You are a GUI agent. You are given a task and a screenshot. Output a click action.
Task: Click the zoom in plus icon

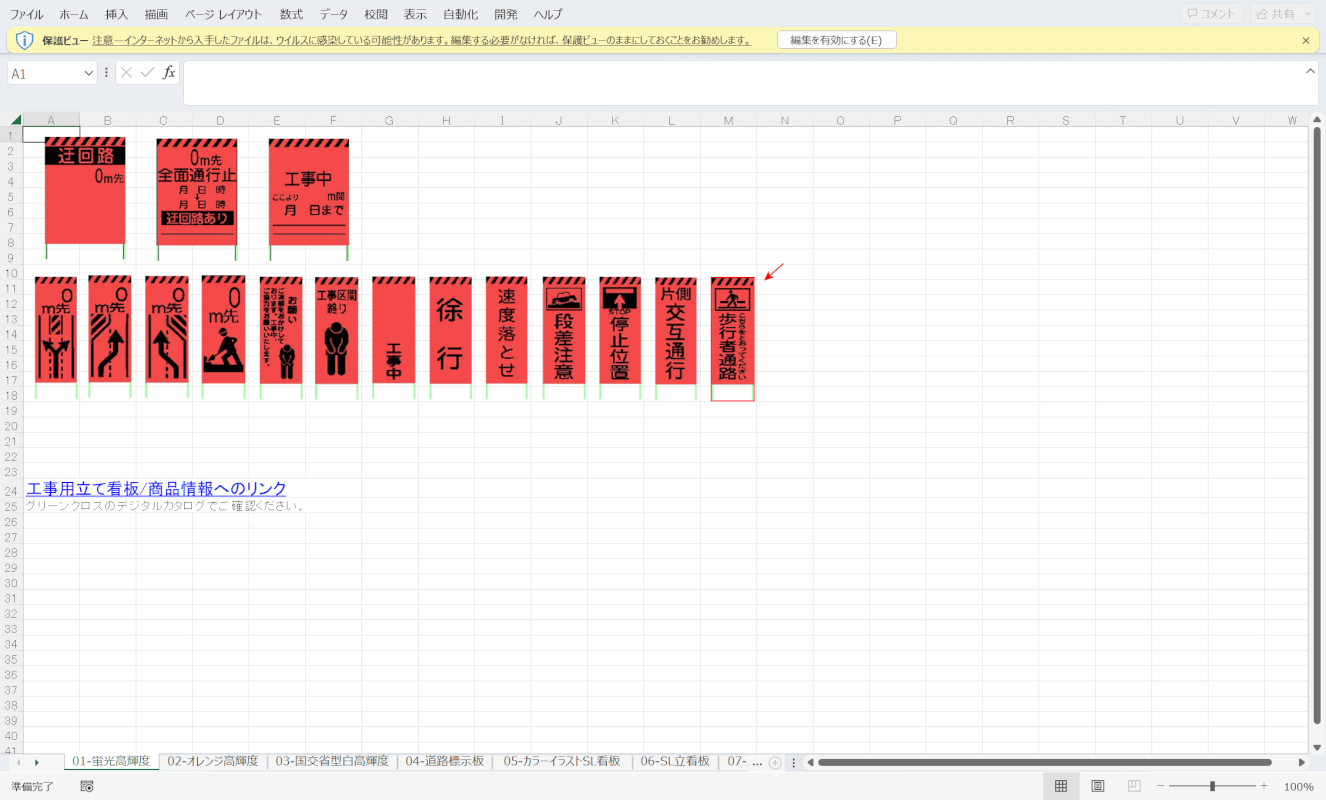[1264, 787]
